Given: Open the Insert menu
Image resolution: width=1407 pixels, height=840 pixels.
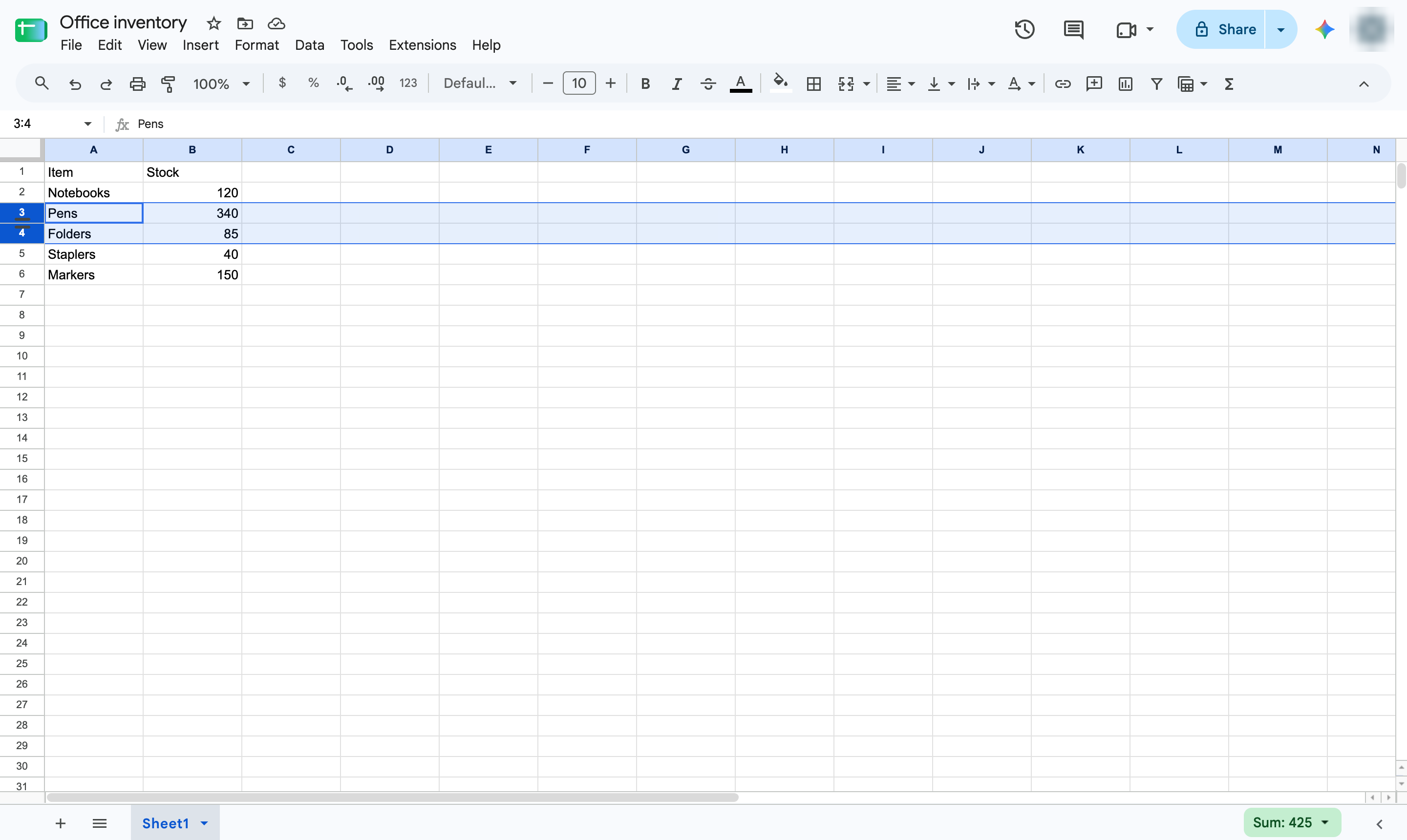Looking at the screenshot, I should (x=200, y=45).
